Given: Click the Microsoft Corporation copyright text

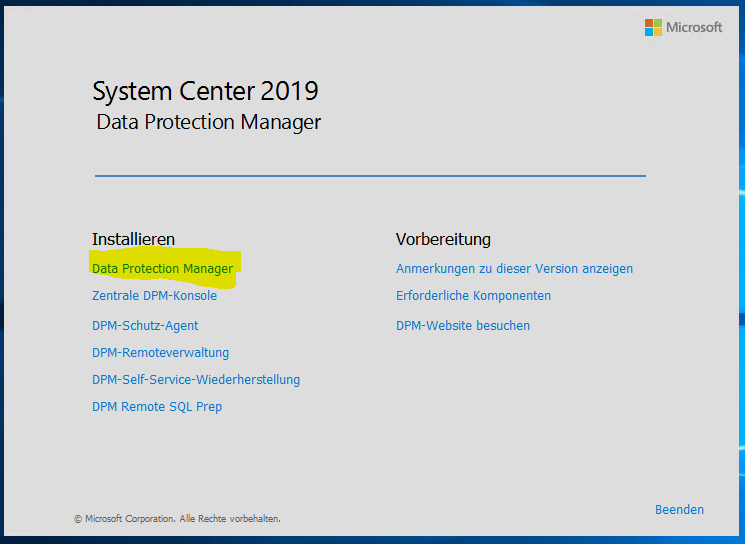Looking at the screenshot, I should click(177, 519).
